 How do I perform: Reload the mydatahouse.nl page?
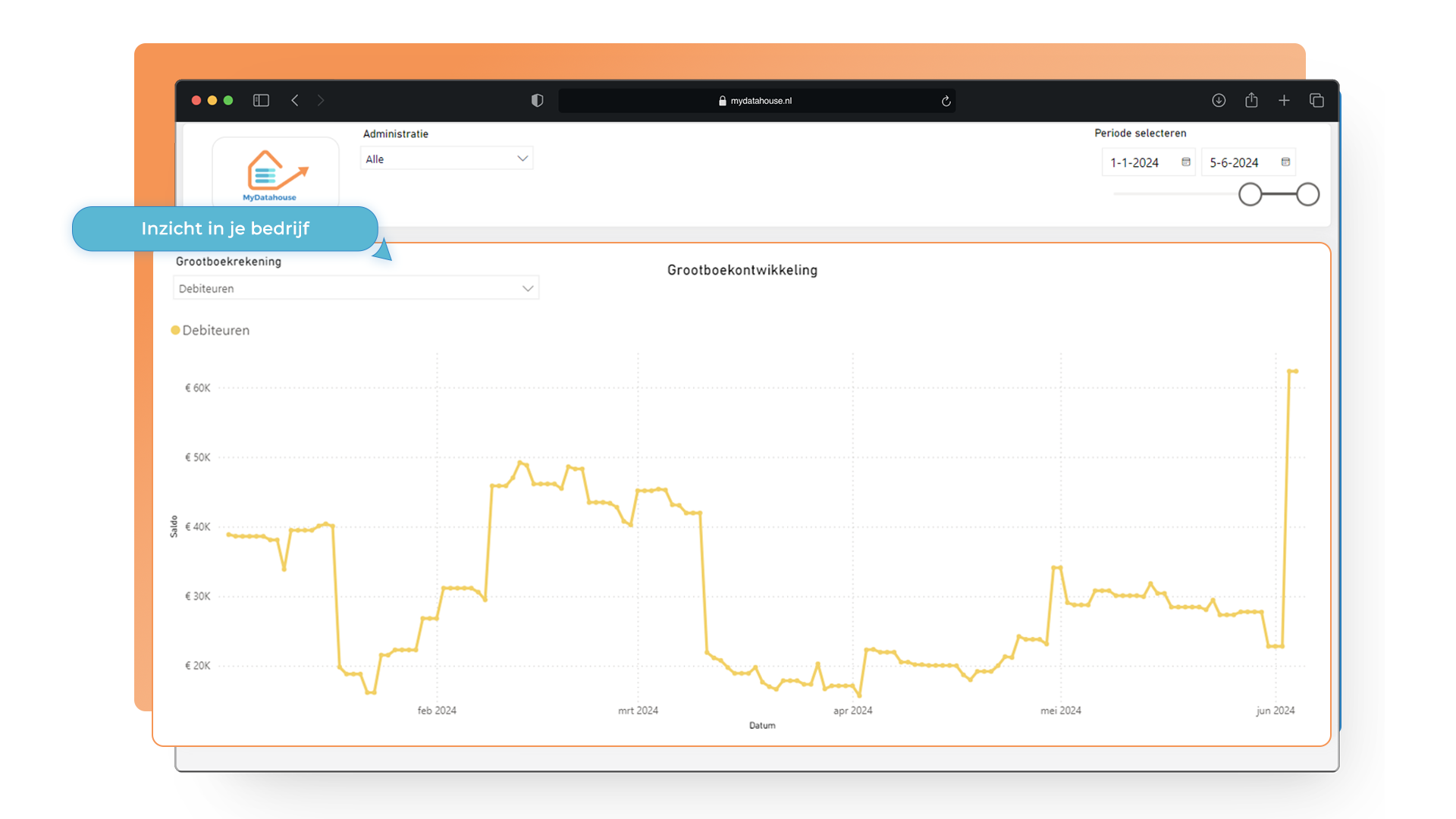tap(946, 101)
